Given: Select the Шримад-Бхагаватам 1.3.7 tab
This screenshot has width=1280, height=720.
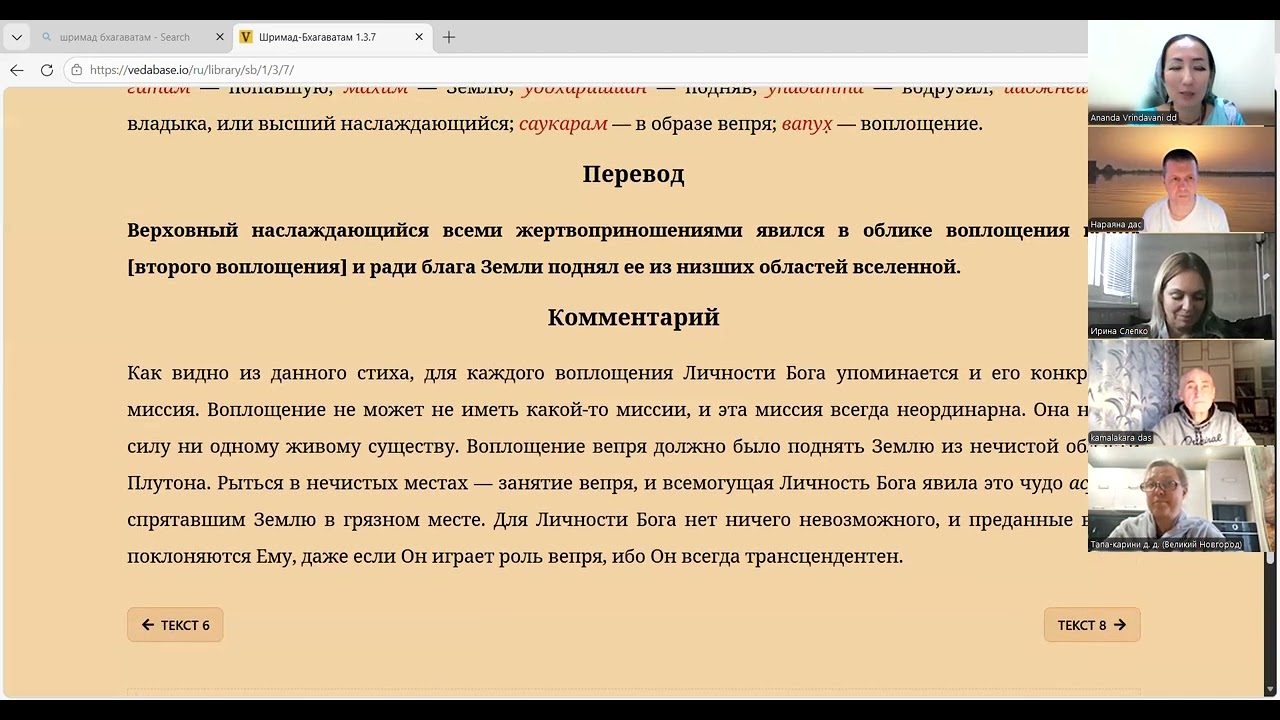Looking at the screenshot, I should pyautogui.click(x=334, y=37).
